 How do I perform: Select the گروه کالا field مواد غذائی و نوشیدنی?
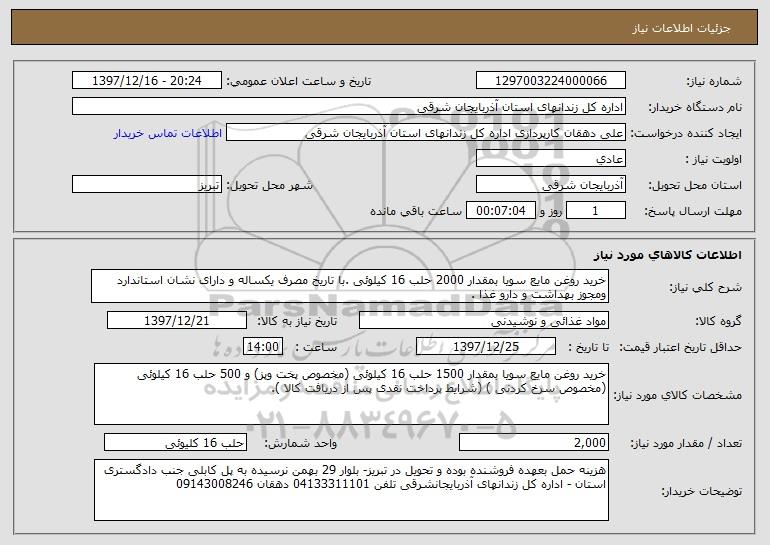(x=484, y=321)
